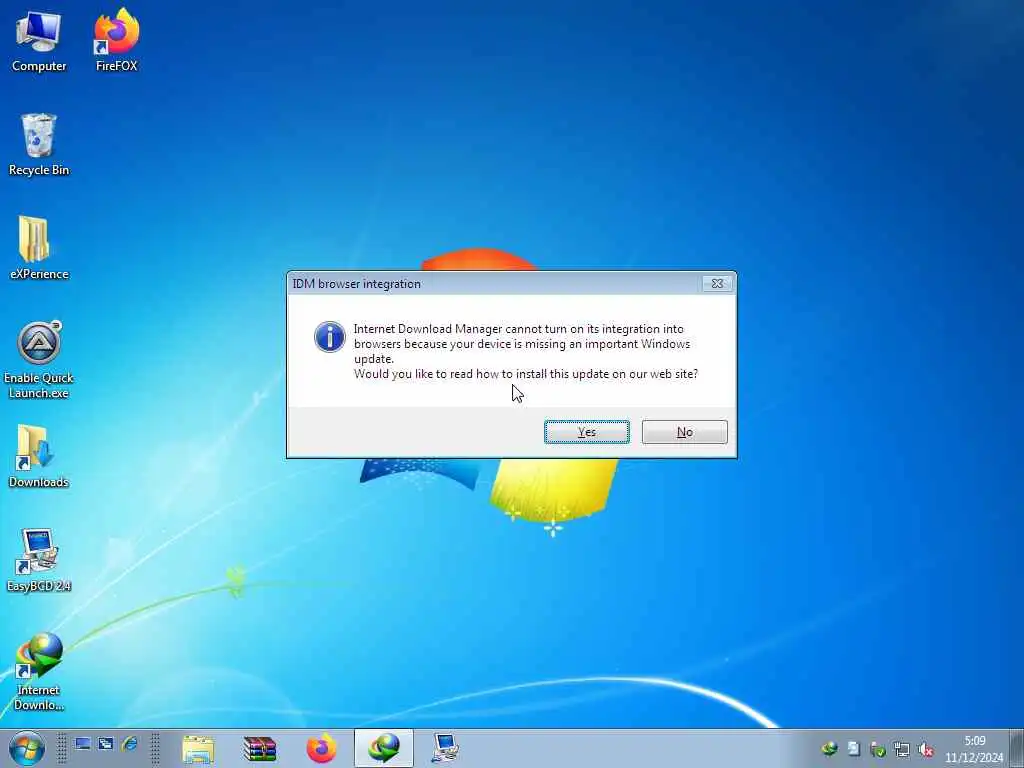Click No in IDM browser integration dialog
Viewport: 1024px width, 768px height.
pyautogui.click(x=684, y=432)
